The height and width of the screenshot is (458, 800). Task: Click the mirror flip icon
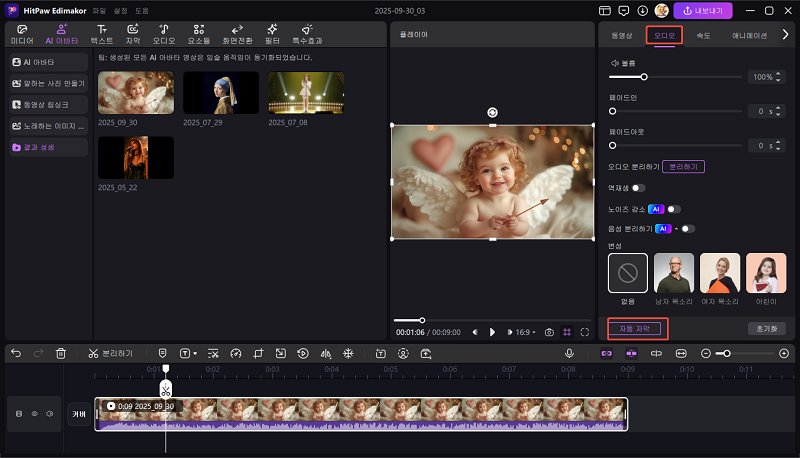(326, 353)
